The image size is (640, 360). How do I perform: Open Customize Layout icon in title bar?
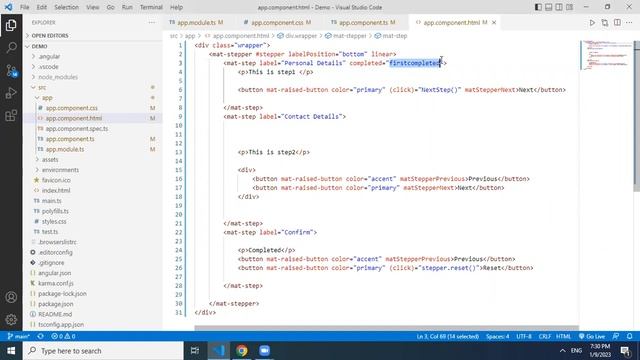pos(569,7)
